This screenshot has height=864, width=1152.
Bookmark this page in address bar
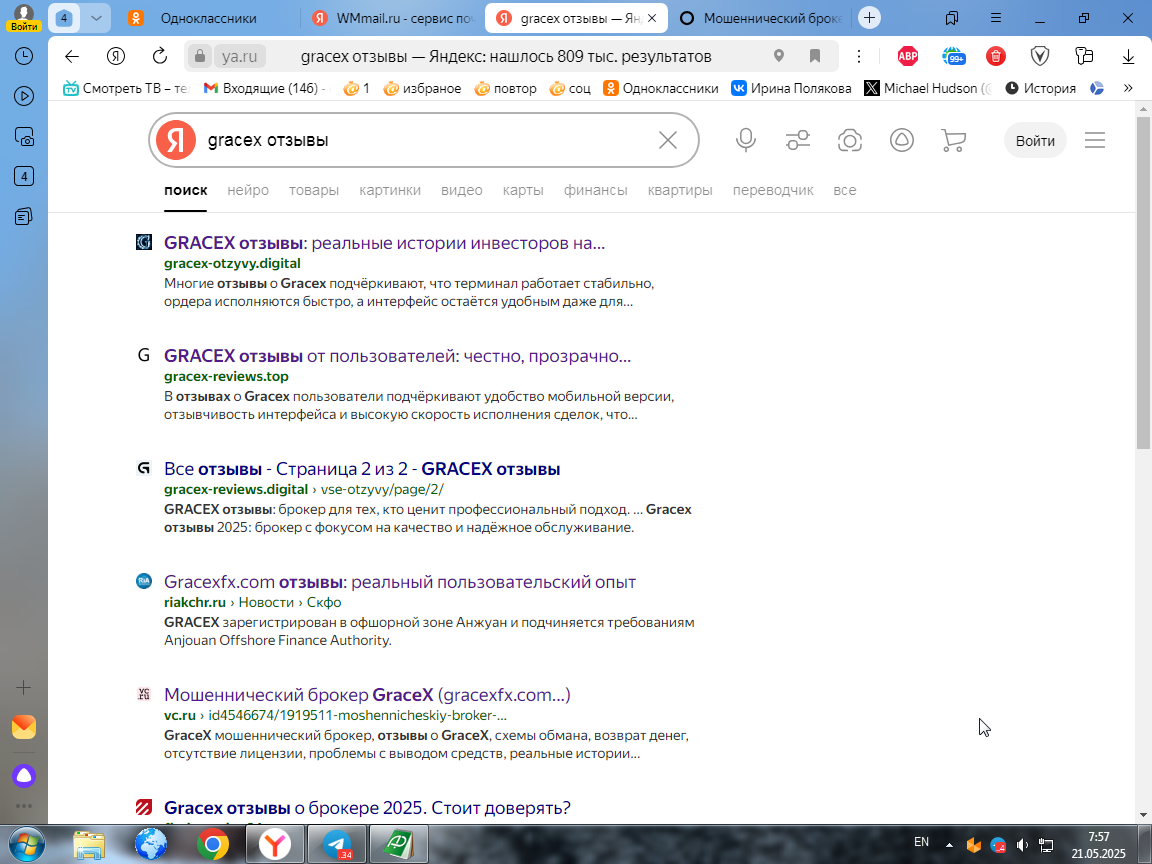point(814,56)
